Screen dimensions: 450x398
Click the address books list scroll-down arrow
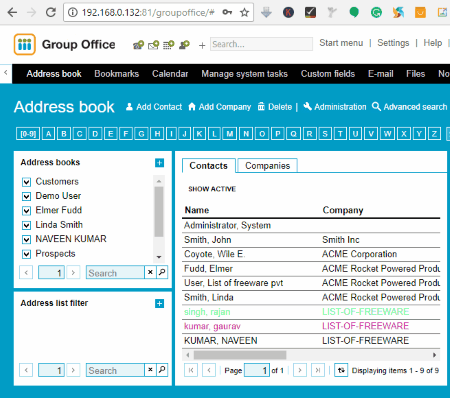[159, 257]
